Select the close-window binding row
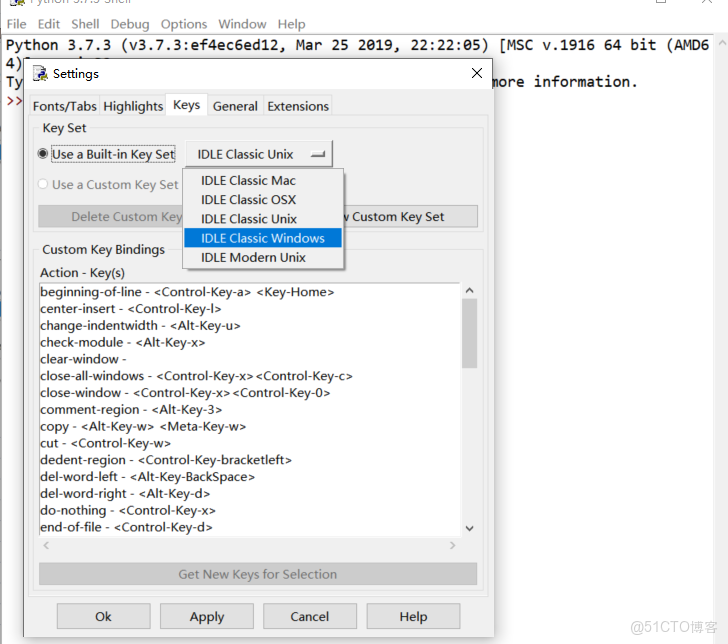 click(x=250, y=393)
